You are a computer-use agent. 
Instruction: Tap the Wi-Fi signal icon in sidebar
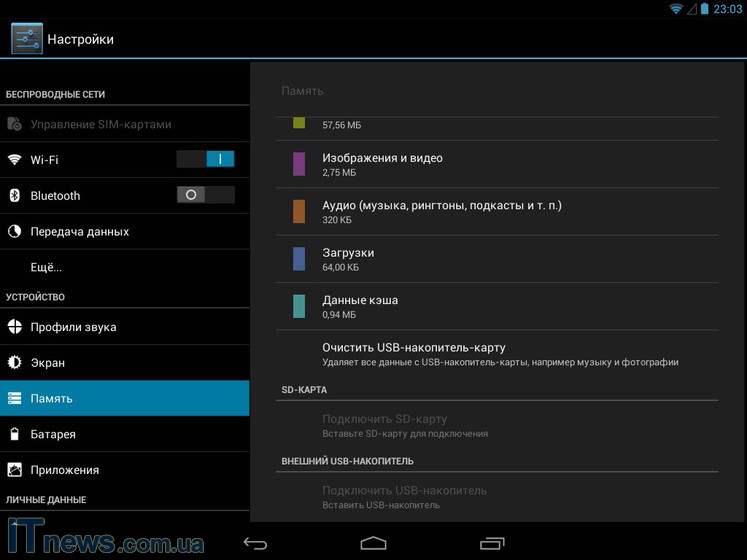click(x=15, y=160)
